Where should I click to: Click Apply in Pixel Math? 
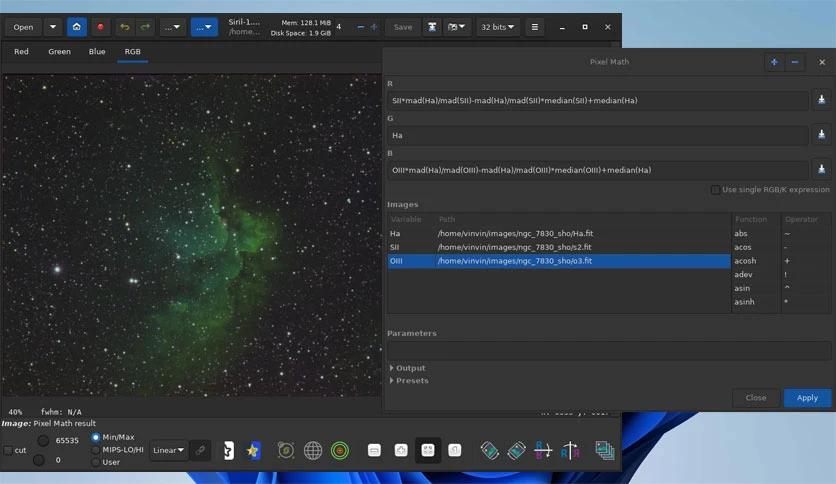[x=807, y=398]
